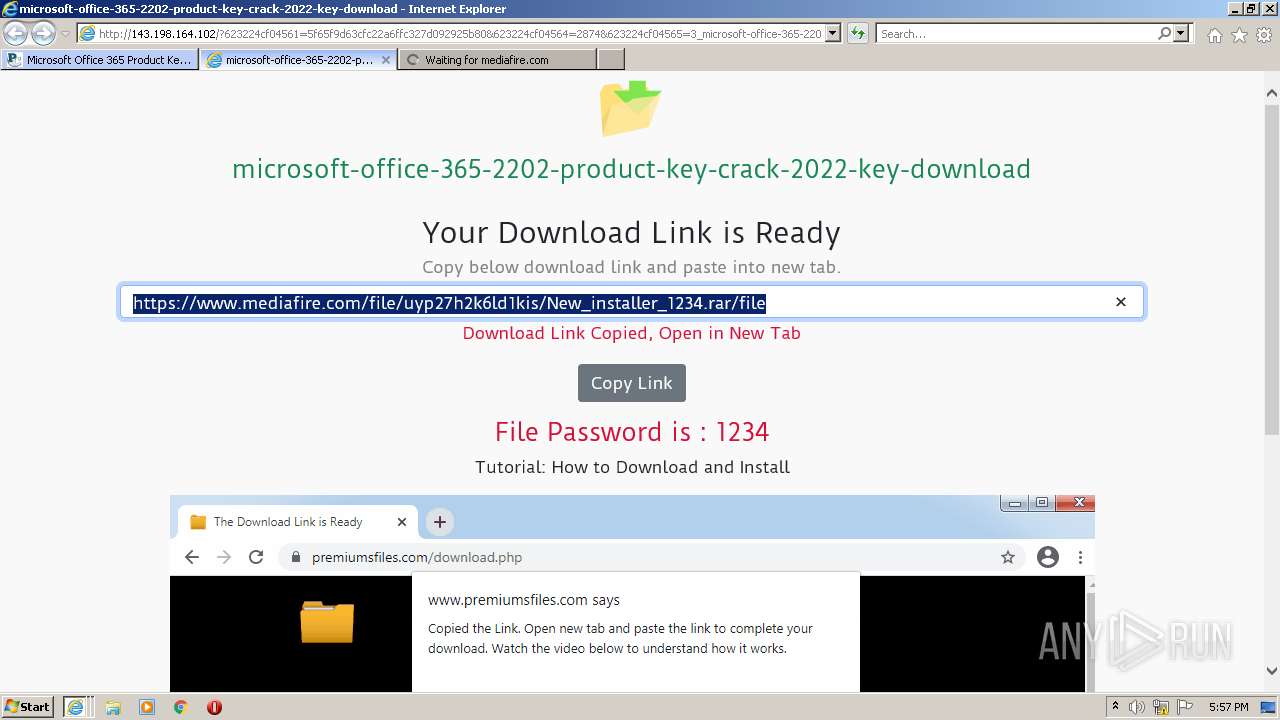Click 'Your Download Link is Ready' heading
Viewport: 1280px width, 720px height.
(631, 233)
